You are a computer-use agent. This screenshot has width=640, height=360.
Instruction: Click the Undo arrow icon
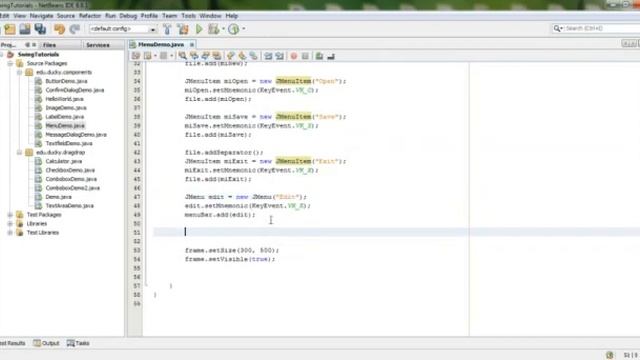pos(60,29)
